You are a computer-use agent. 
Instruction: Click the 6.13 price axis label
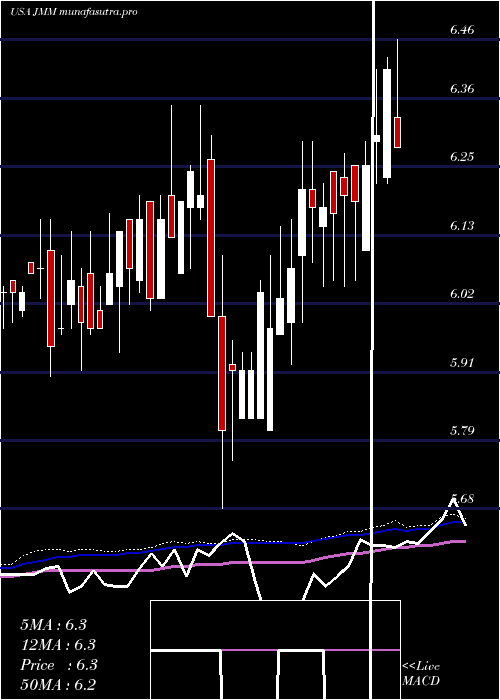pos(462,226)
